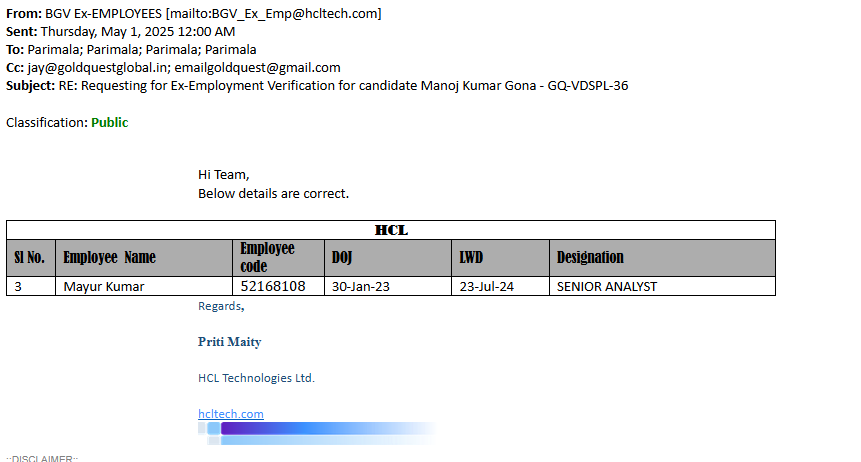Open the hcltech.com hyperlink
Viewport: 861px width, 462px height.
[230, 414]
